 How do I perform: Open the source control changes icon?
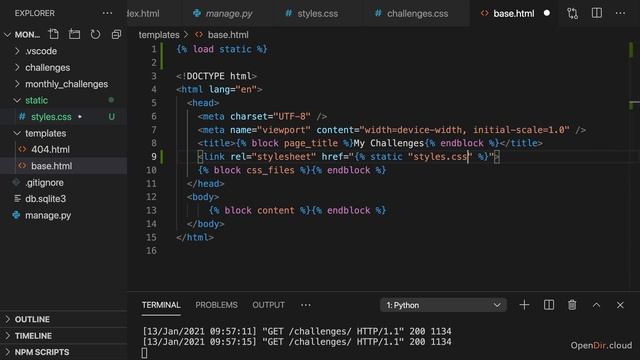tap(572, 13)
